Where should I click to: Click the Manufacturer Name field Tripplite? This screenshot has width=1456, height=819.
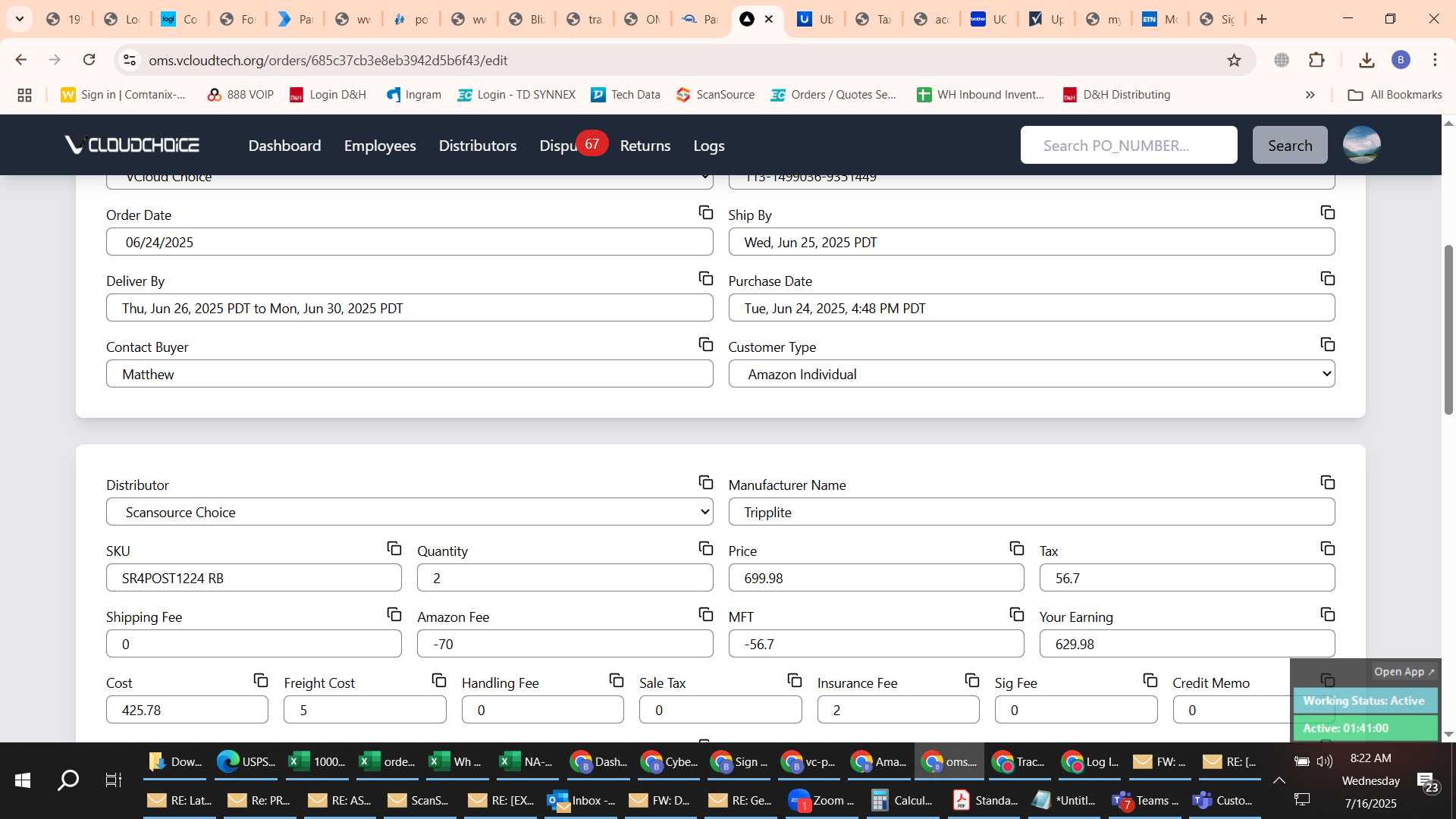(x=1031, y=512)
